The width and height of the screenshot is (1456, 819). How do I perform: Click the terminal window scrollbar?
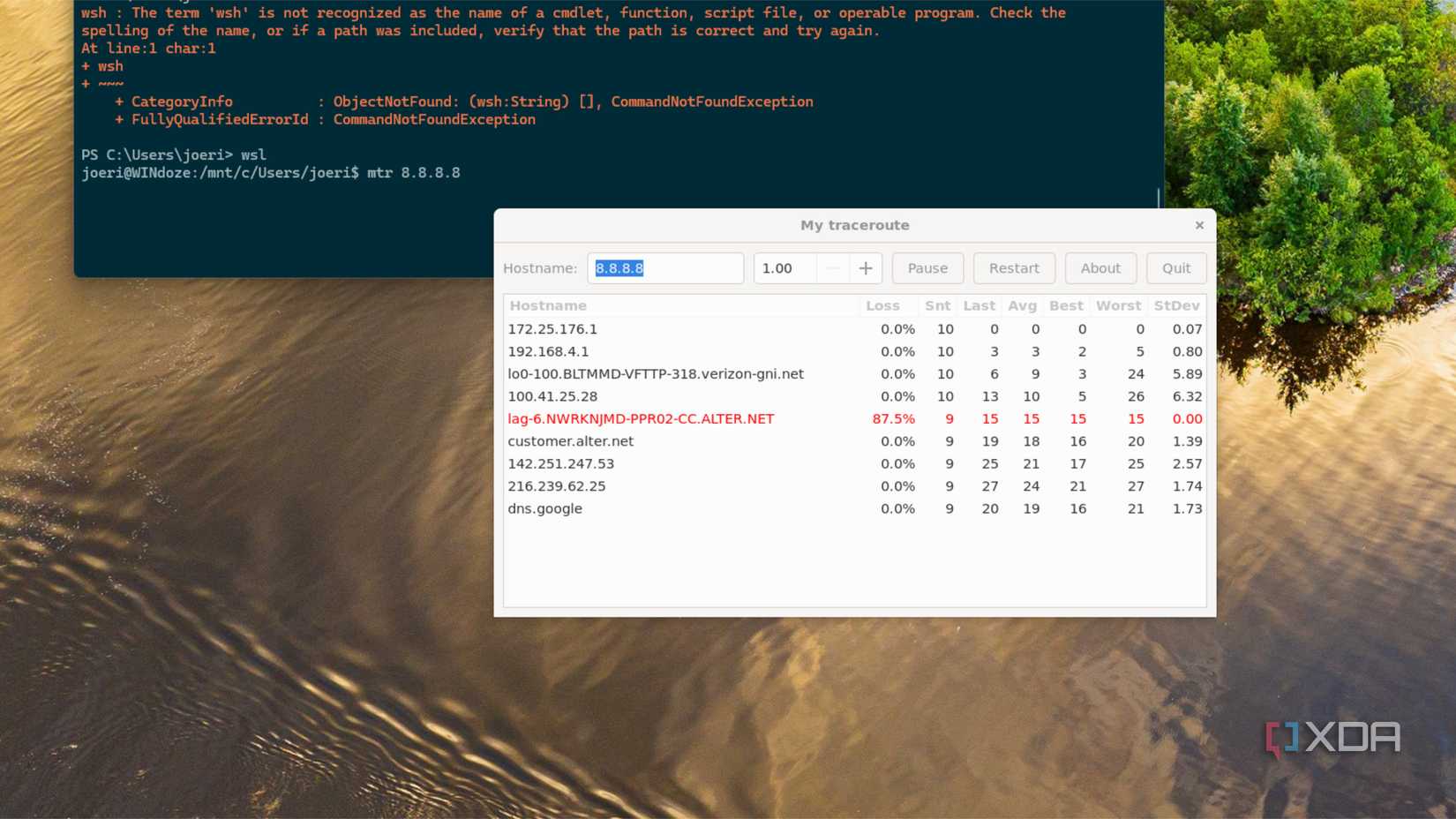tap(1159, 197)
